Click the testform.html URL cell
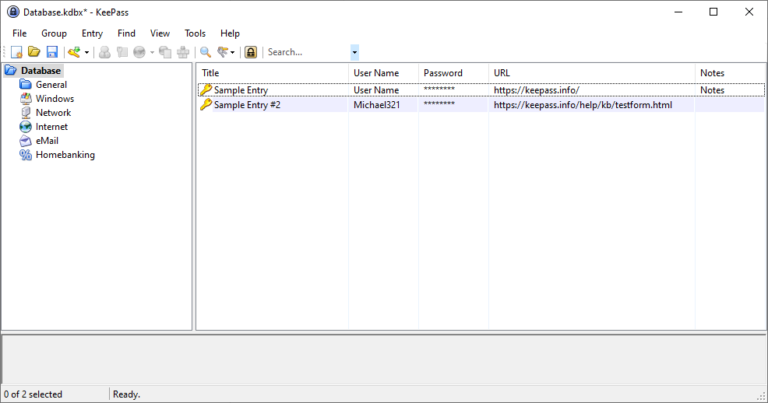 click(583, 105)
